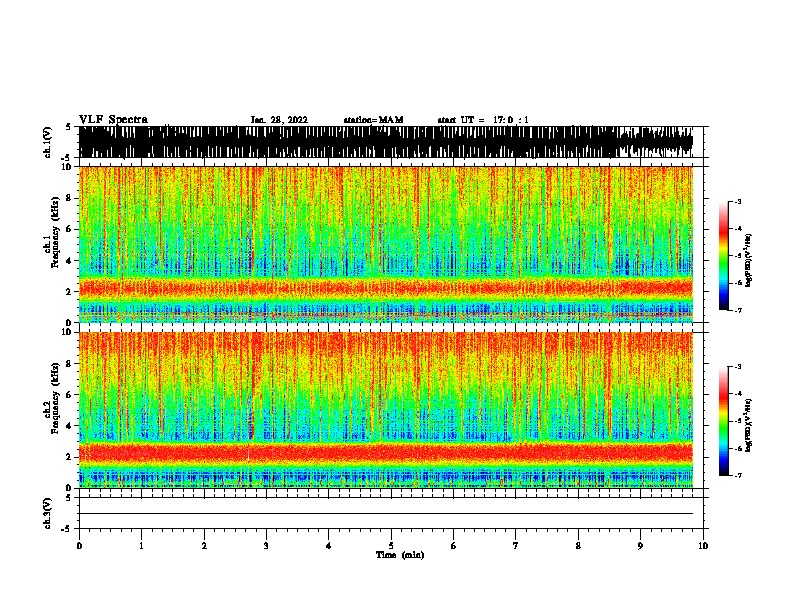Click time axis tick label '5'
The height and width of the screenshot is (612, 792).
coord(391,546)
